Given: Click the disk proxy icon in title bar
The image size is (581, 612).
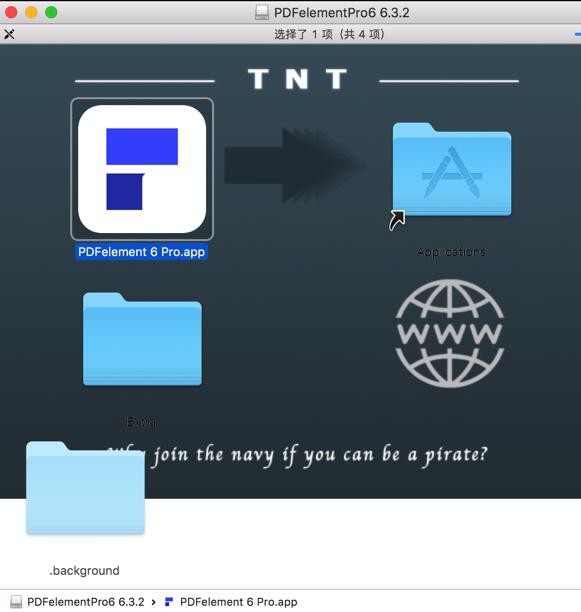Looking at the screenshot, I should pos(262,12).
